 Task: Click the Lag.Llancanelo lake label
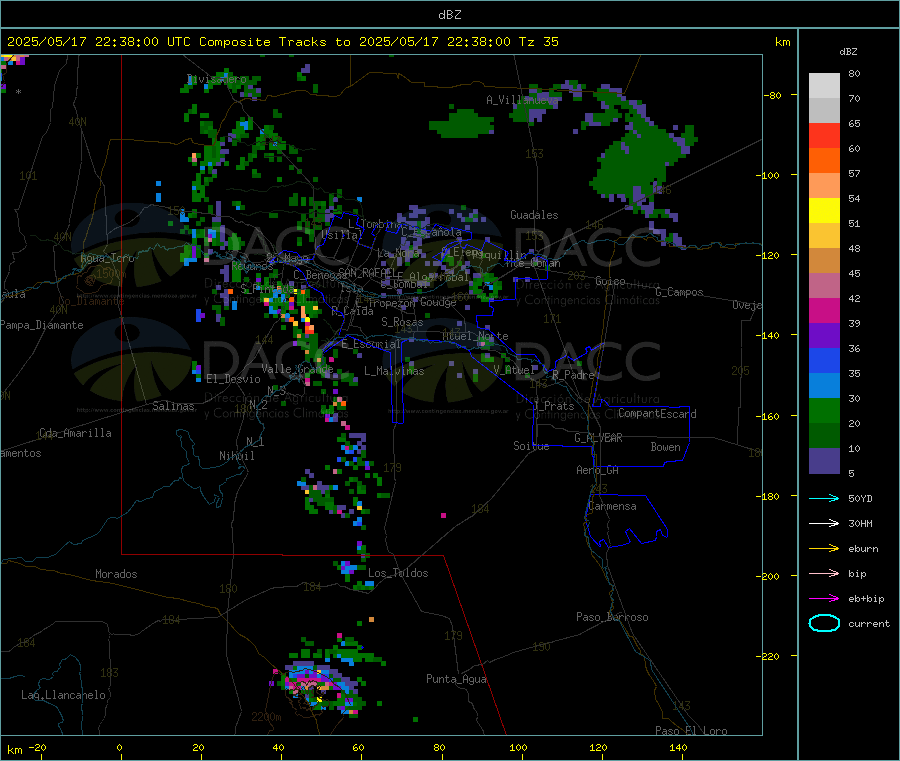click(x=63, y=695)
